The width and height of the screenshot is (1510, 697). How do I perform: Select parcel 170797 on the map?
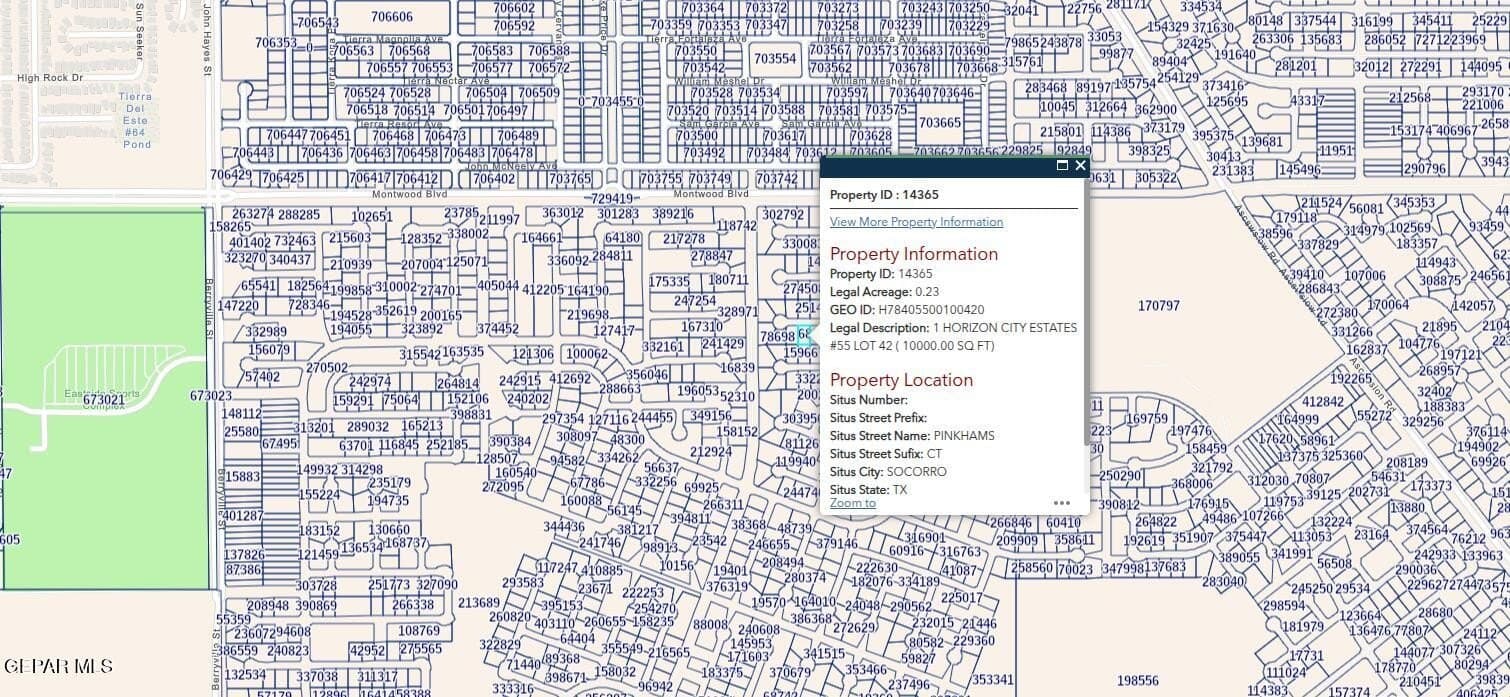pos(1159,306)
